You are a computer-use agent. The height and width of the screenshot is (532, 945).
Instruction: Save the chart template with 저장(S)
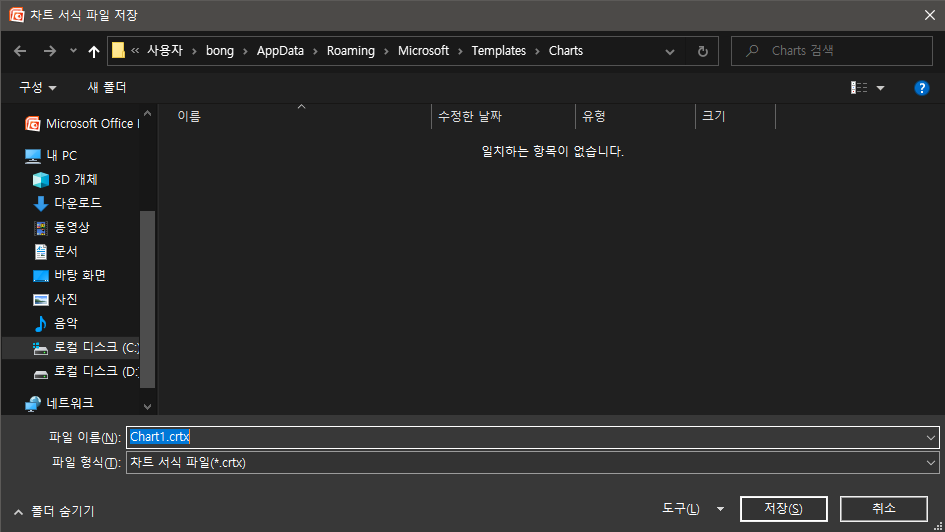coord(783,509)
